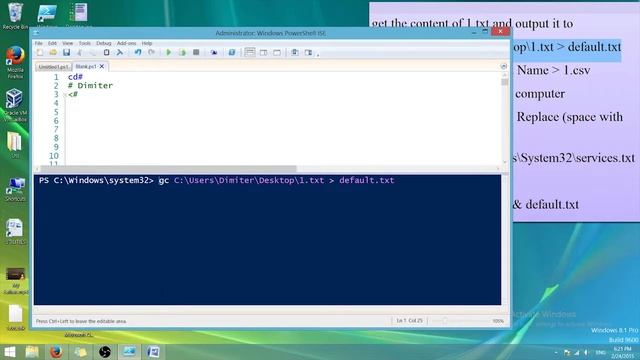
Task: Click the New script toolbar icon
Action: [x=40, y=52]
